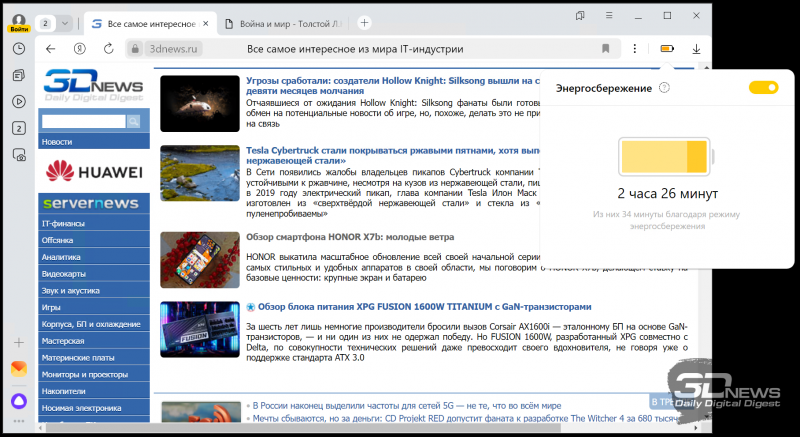Click the sidebar screenshot camera icon
The image size is (800, 437).
pos(19,154)
